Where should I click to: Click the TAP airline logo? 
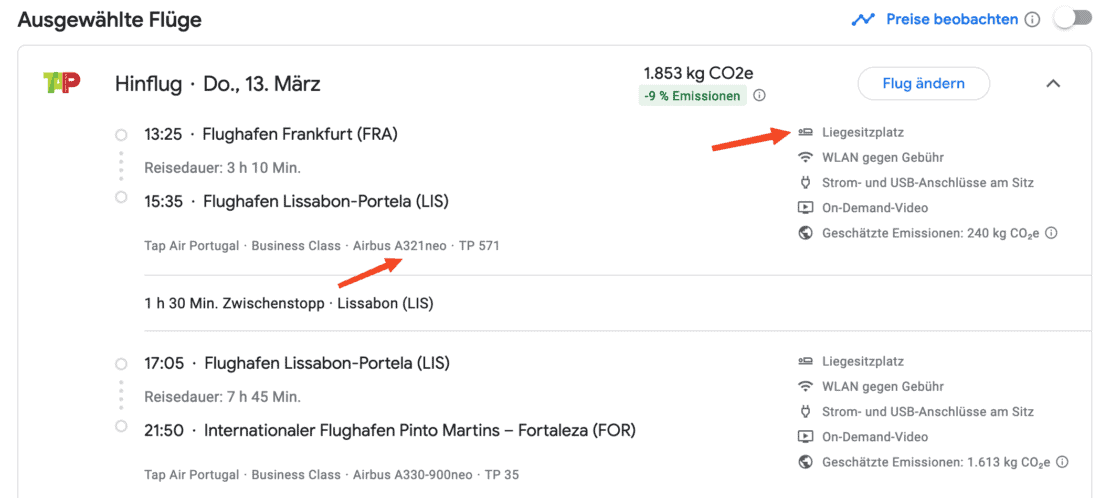coord(62,83)
